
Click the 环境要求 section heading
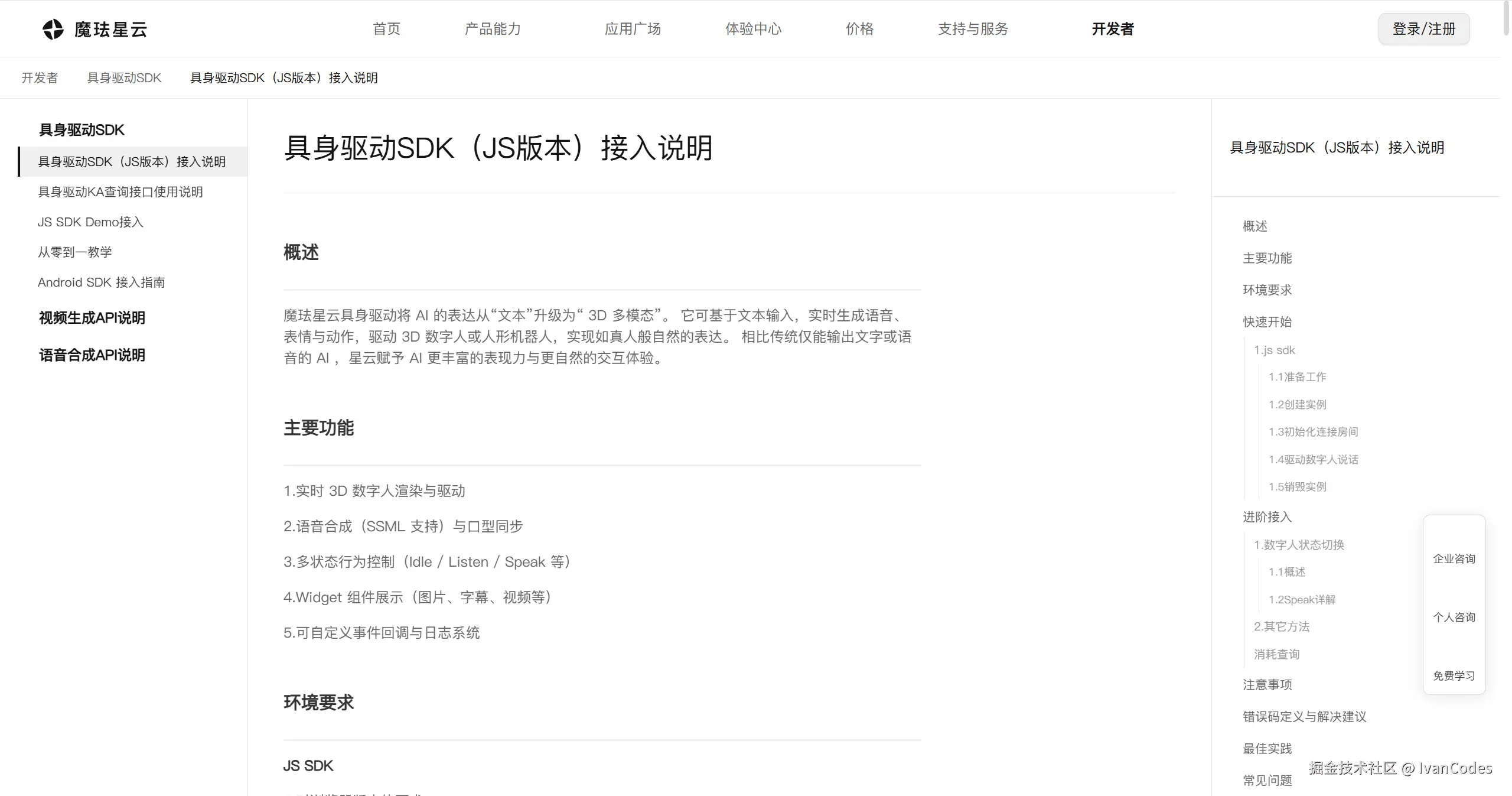tap(319, 703)
